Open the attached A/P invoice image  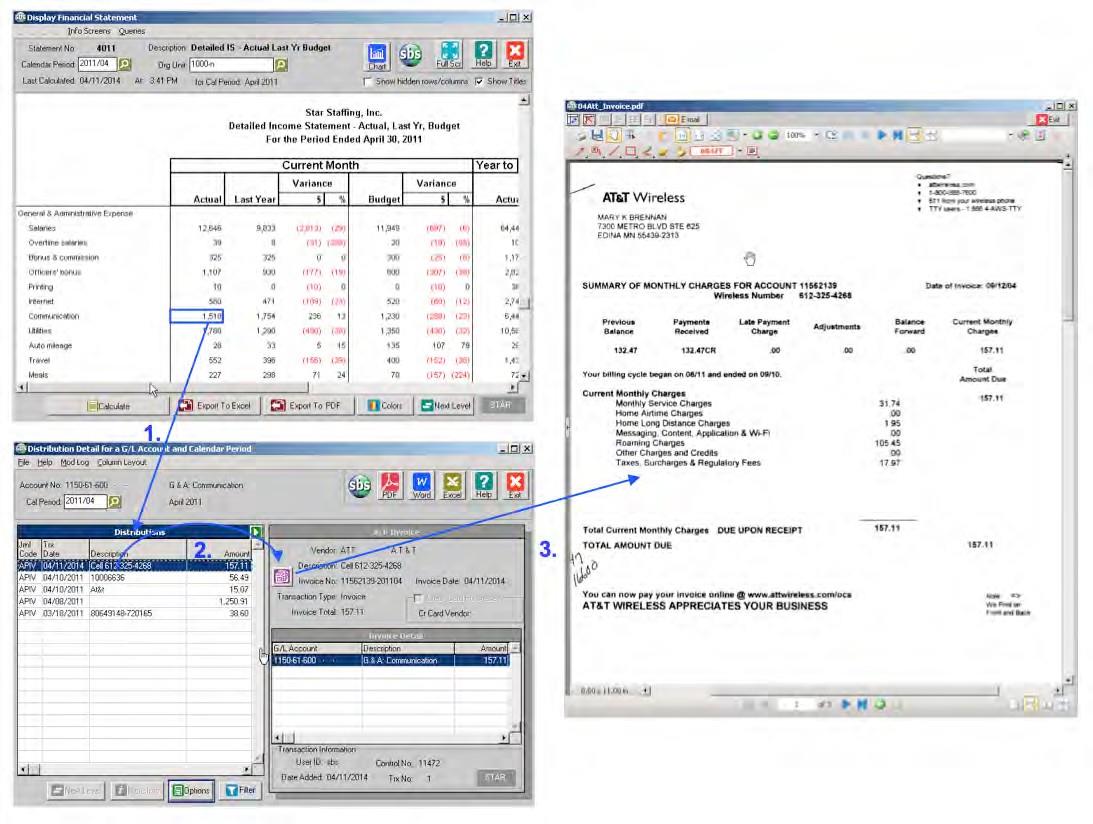(x=282, y=577)
